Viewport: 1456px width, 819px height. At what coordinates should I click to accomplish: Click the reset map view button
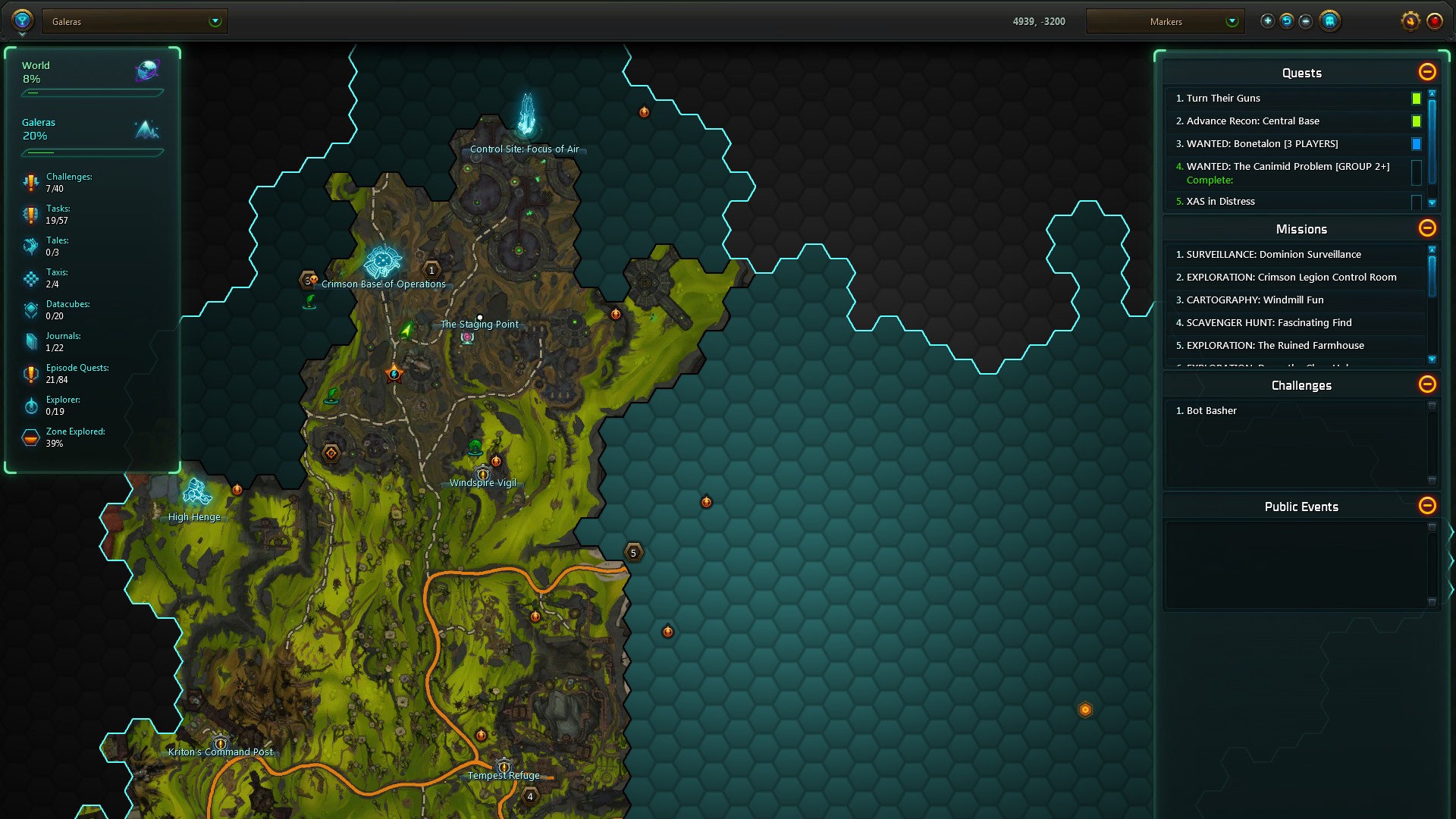coord(1287,21)
